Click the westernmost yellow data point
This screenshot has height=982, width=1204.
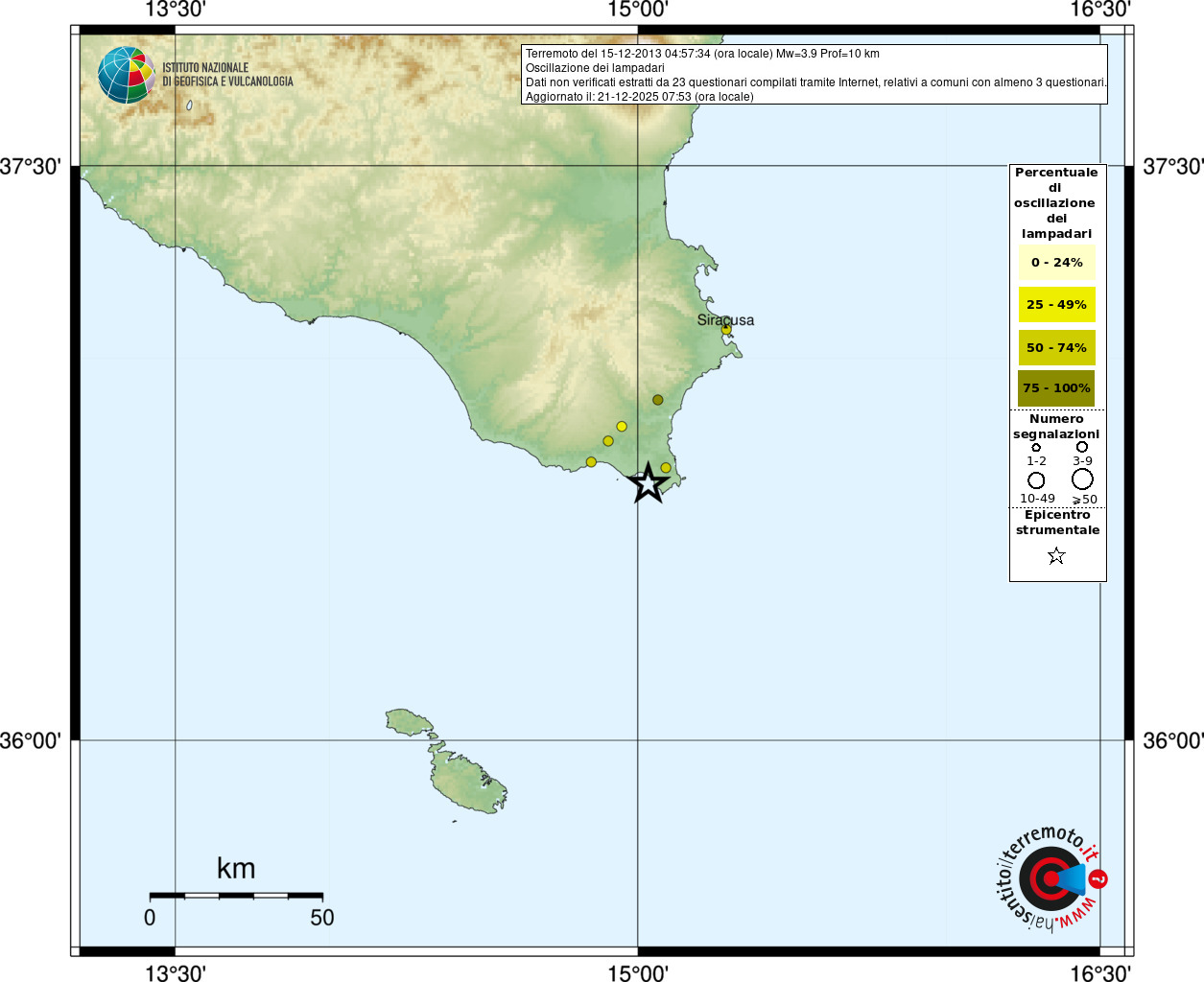coord(591,462)
